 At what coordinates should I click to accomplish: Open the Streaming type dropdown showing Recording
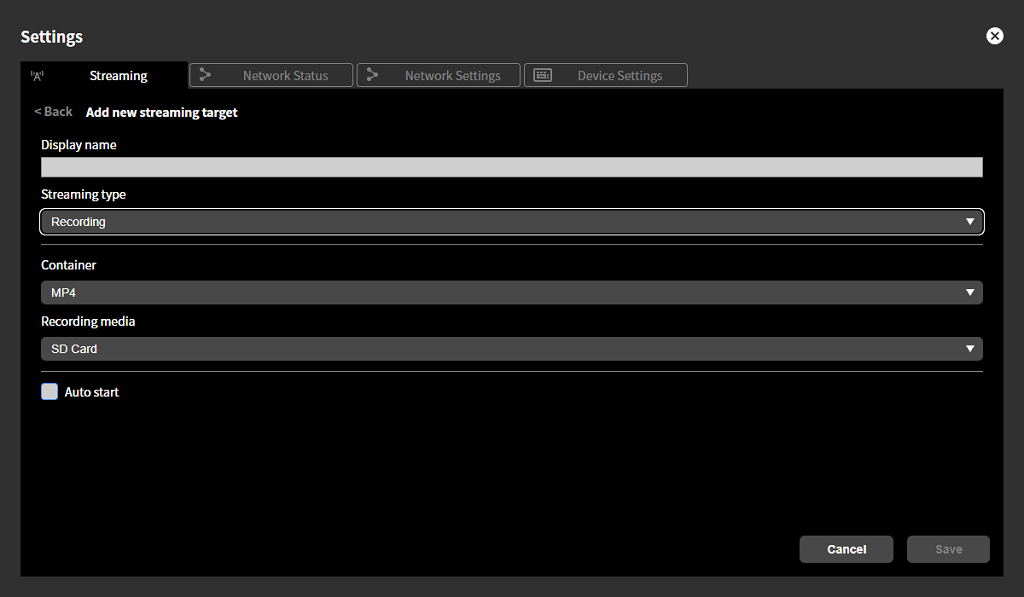click(x=512, y=221)
